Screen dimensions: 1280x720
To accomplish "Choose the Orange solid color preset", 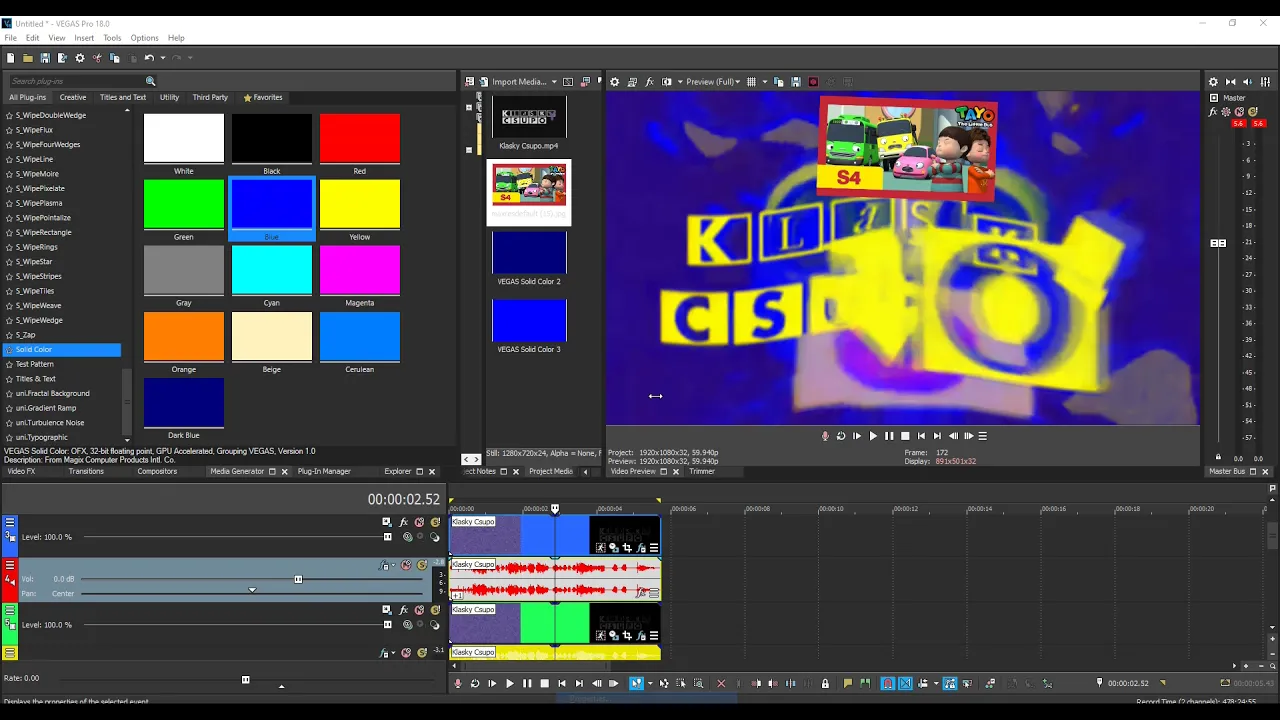I will (184, 336).
